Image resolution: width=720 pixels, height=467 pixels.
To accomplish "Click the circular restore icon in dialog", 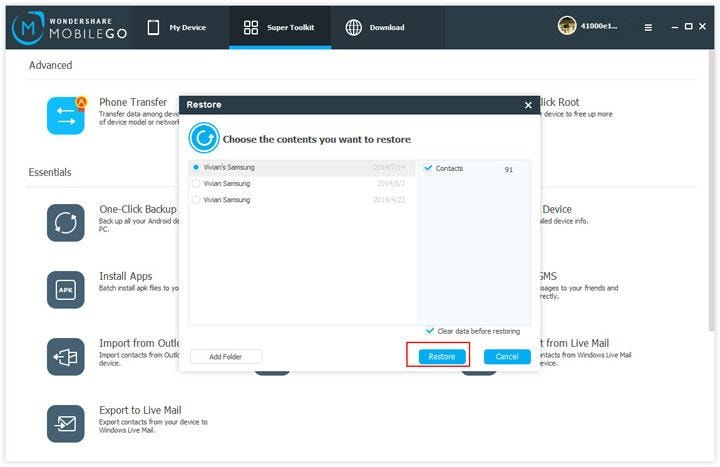I will pos(203,138).
